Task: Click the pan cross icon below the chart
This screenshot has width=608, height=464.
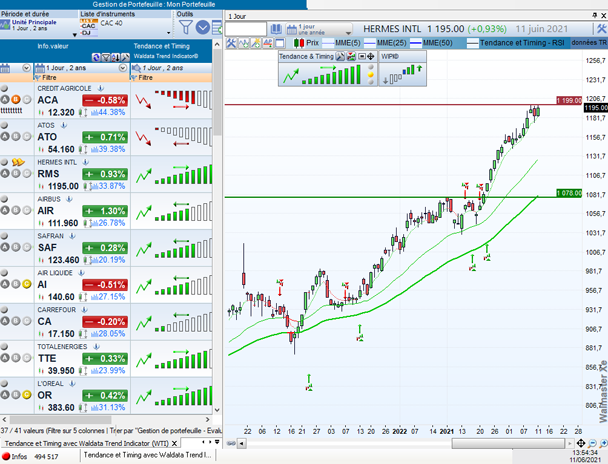Action: click(x=580, y=443)
